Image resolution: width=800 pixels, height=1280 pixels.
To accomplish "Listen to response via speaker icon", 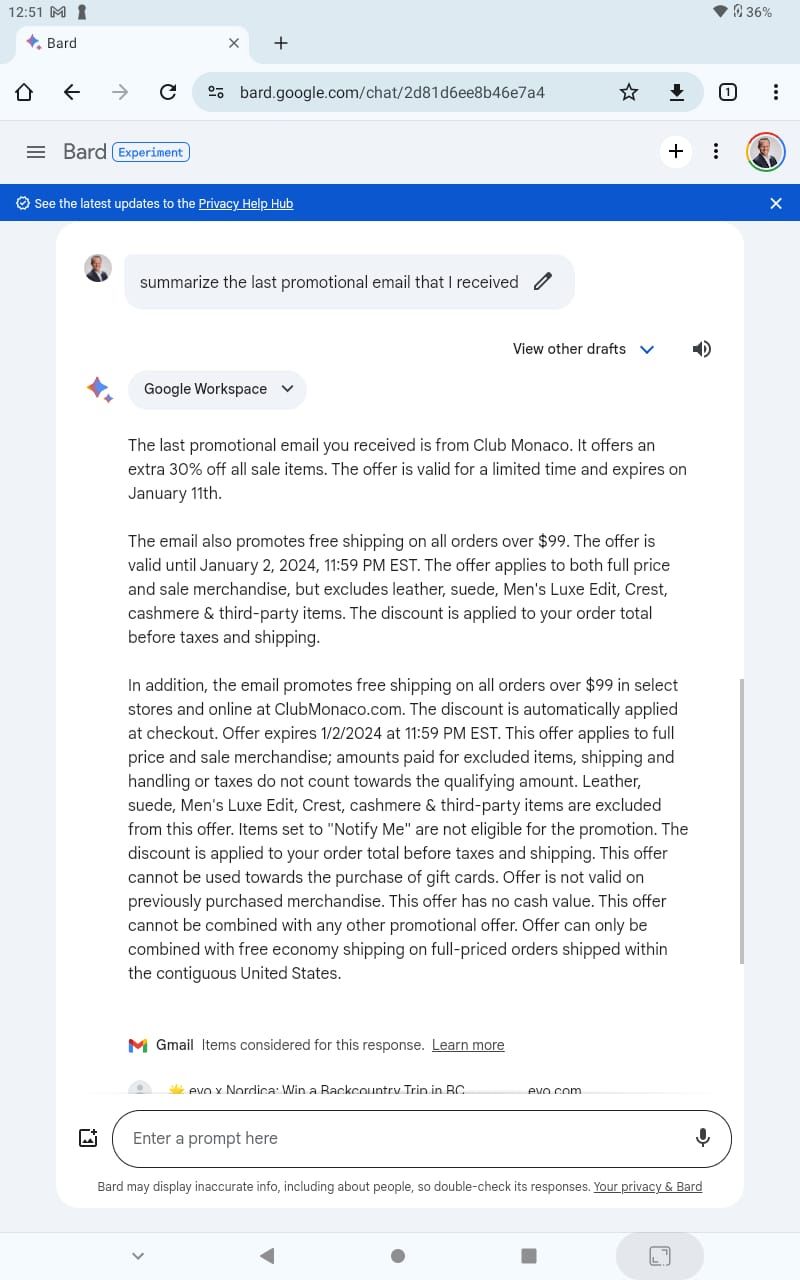I will (702, 349).
